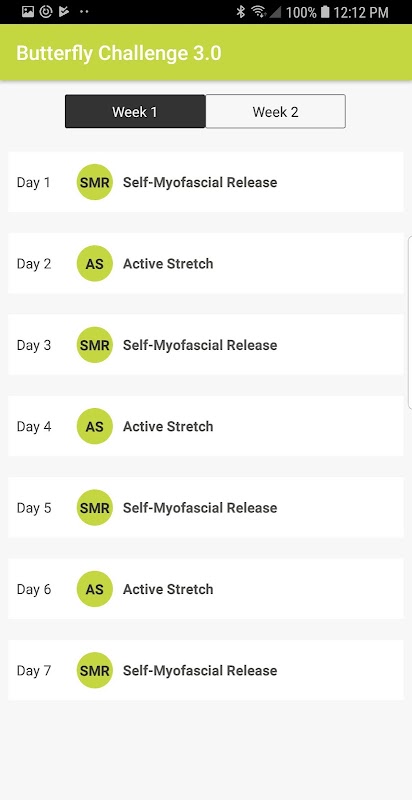412x800 pixels.
Task: Tap the Day 7 SMR circle icon
Action: (x=94, y=670)
